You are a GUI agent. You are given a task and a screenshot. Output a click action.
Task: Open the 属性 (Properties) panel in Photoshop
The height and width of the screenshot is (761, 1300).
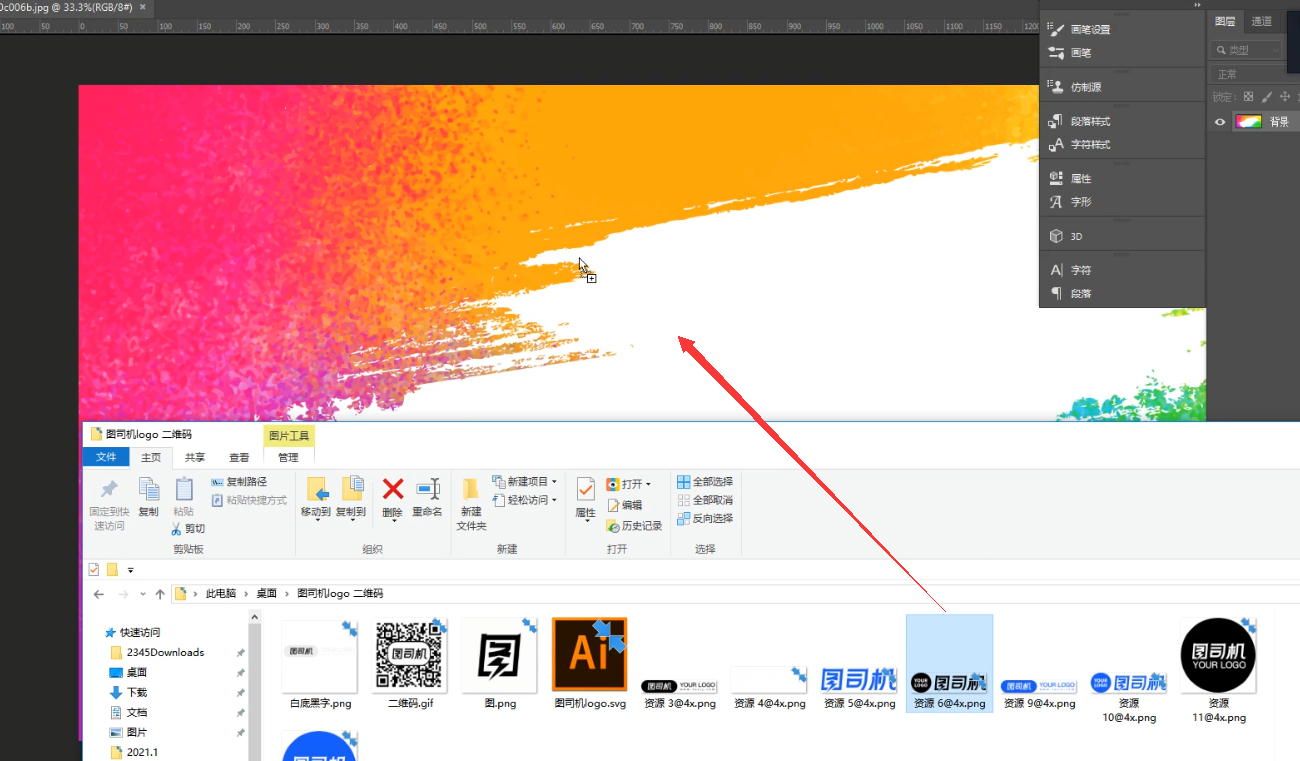(x=1070, y=179)
